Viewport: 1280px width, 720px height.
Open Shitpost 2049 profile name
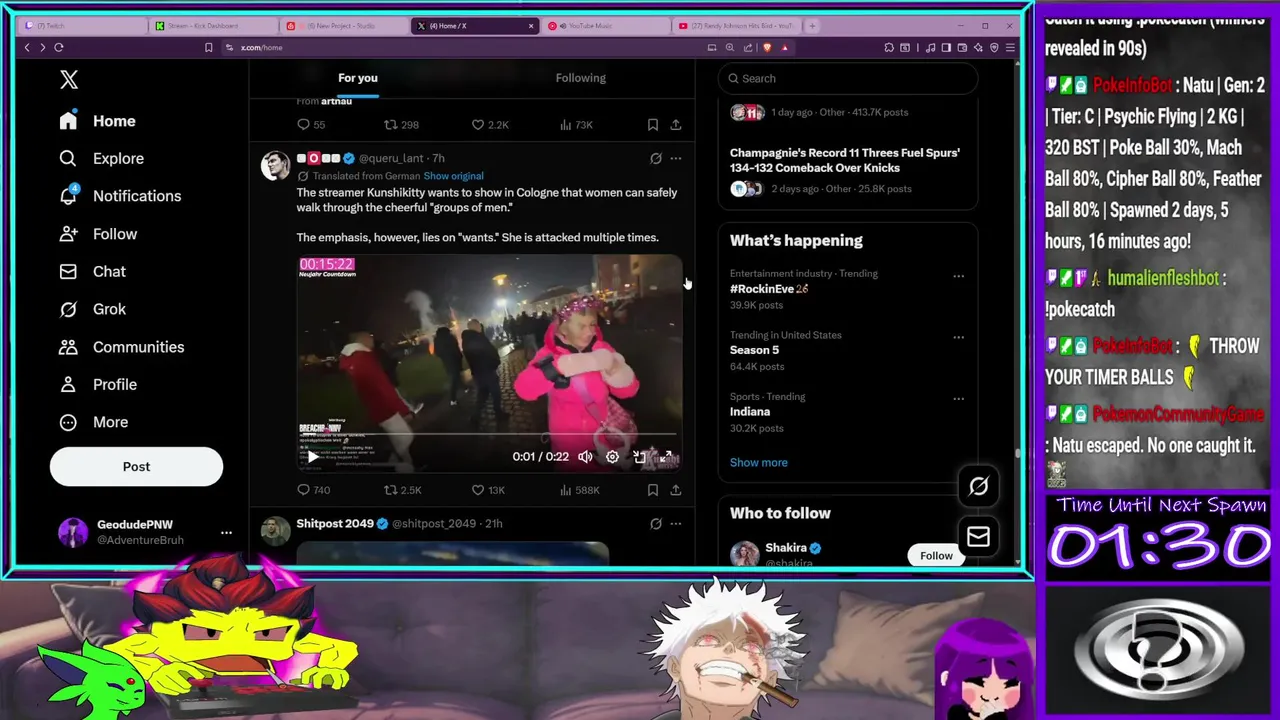pos(335,523)
